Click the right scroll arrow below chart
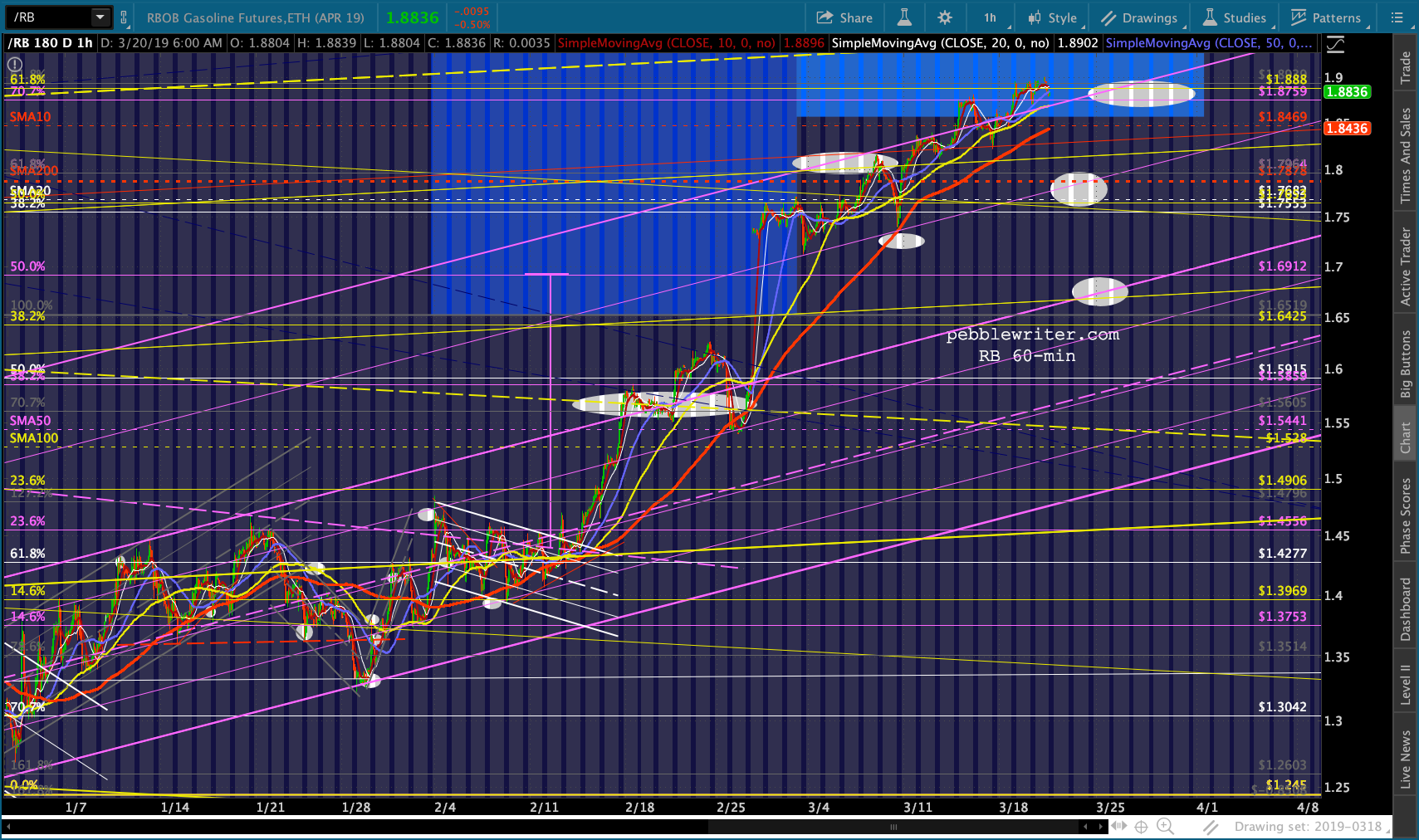 coord(1102,827)
